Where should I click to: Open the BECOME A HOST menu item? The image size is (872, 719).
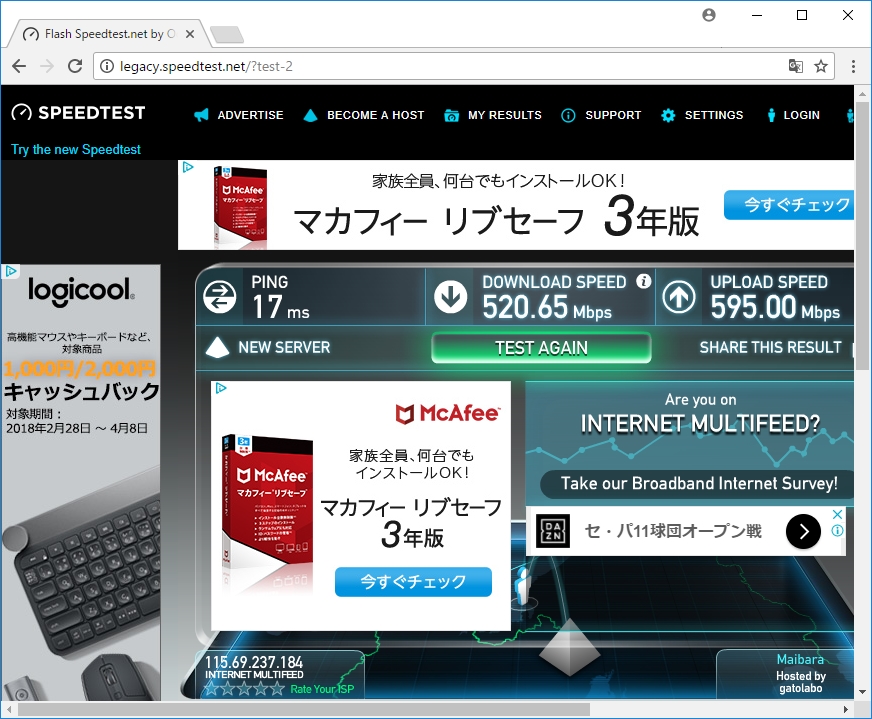pyautogui.click(x=375, y=115)
